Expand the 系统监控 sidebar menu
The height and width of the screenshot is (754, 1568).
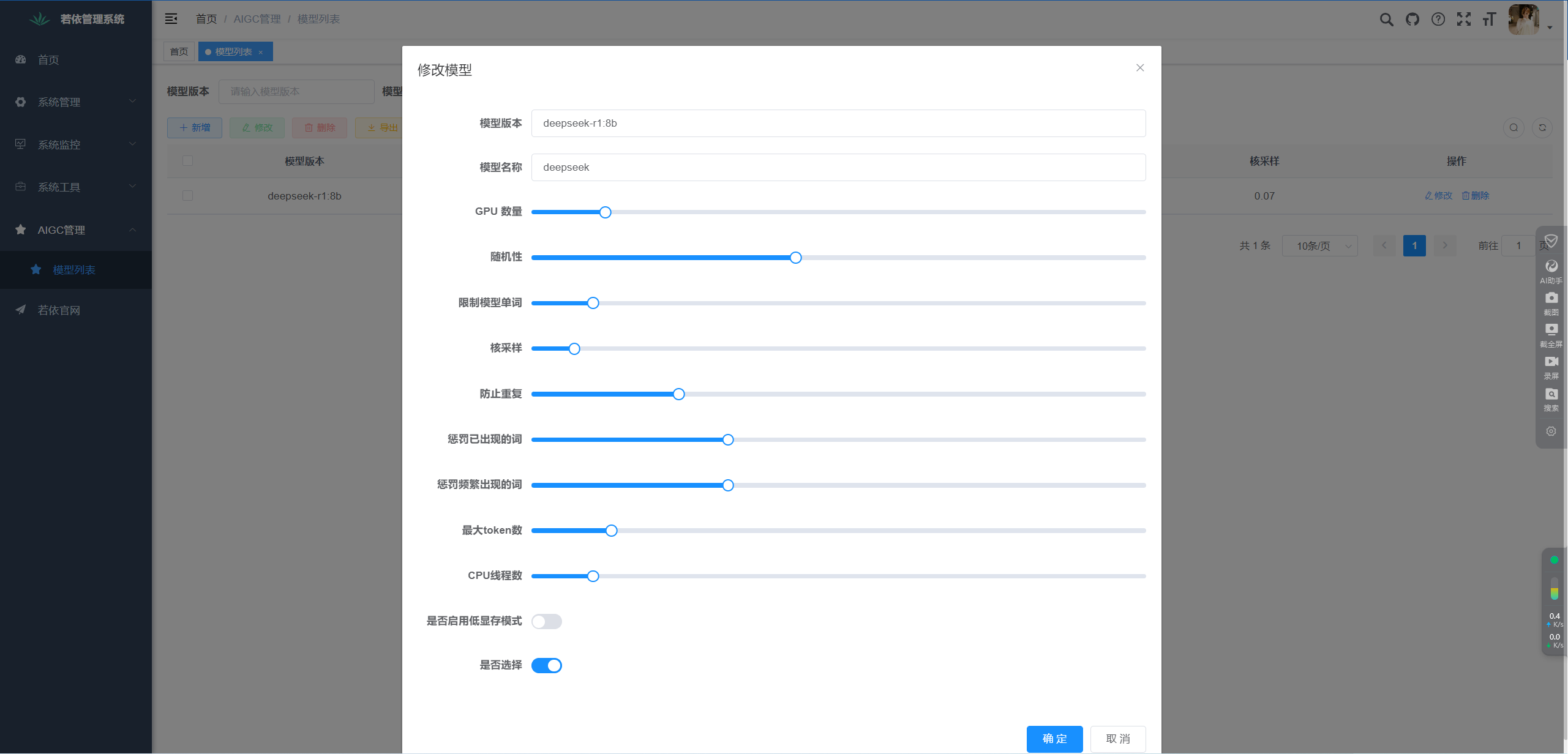tap(75, 144)
